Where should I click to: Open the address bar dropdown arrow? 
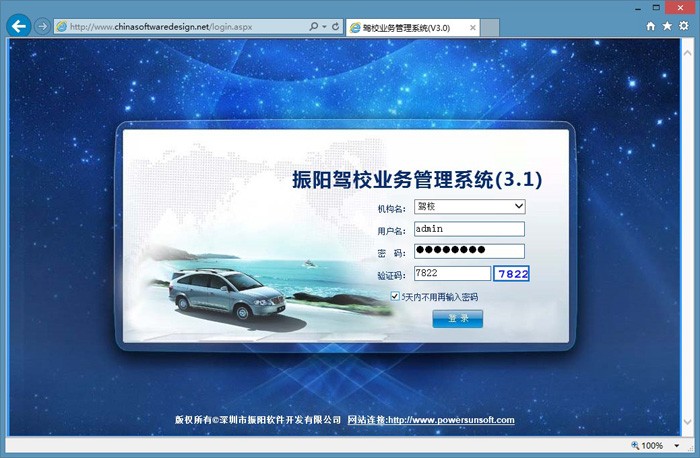tap(324, 27)
